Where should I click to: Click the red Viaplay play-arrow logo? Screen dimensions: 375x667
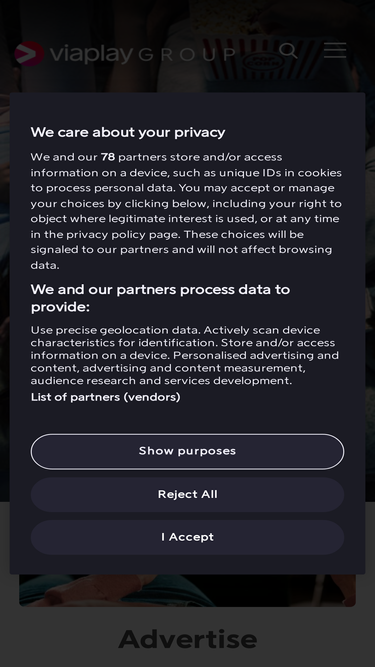pos(29,54)
